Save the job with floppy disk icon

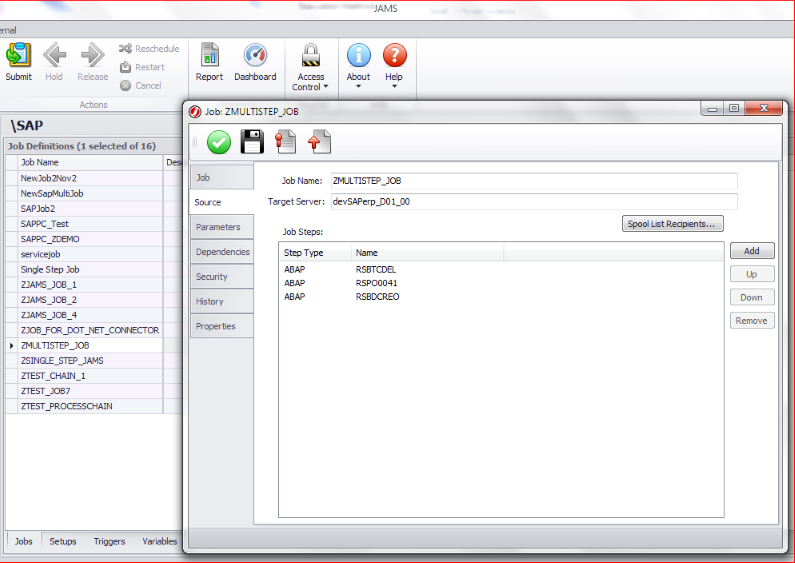[x=252, y=142]
